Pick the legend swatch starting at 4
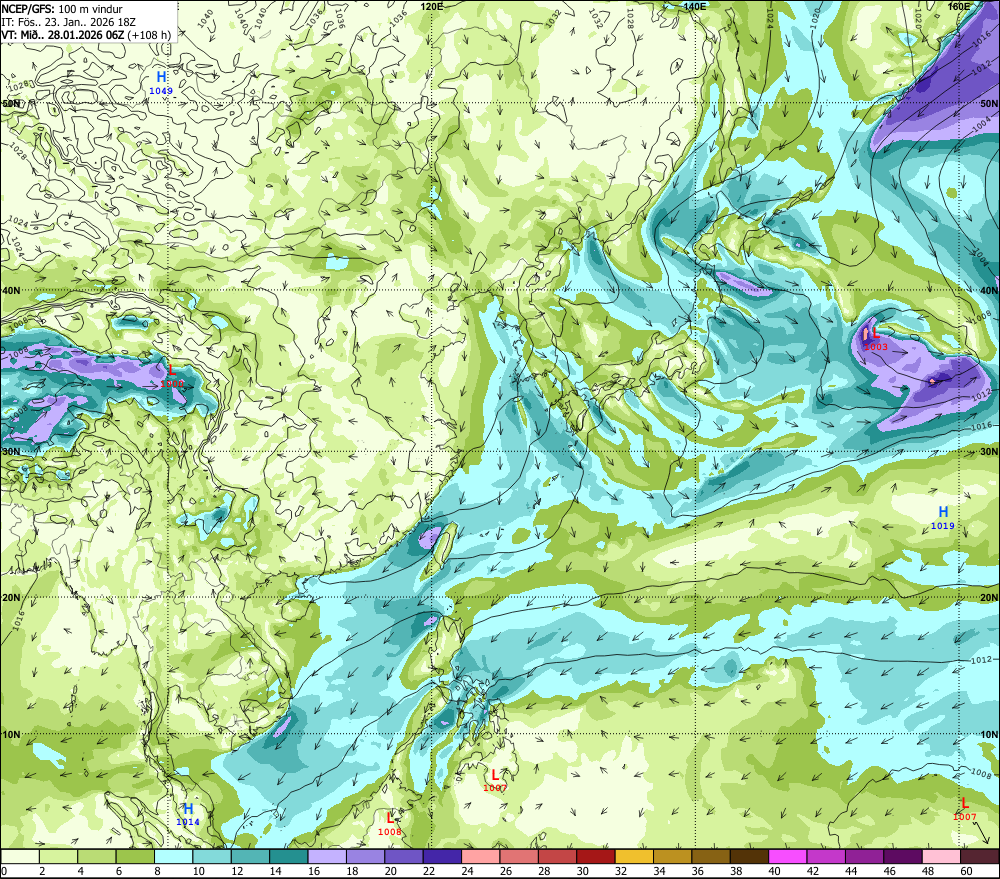Viewport: 1000px width, 879px height. 97,856
